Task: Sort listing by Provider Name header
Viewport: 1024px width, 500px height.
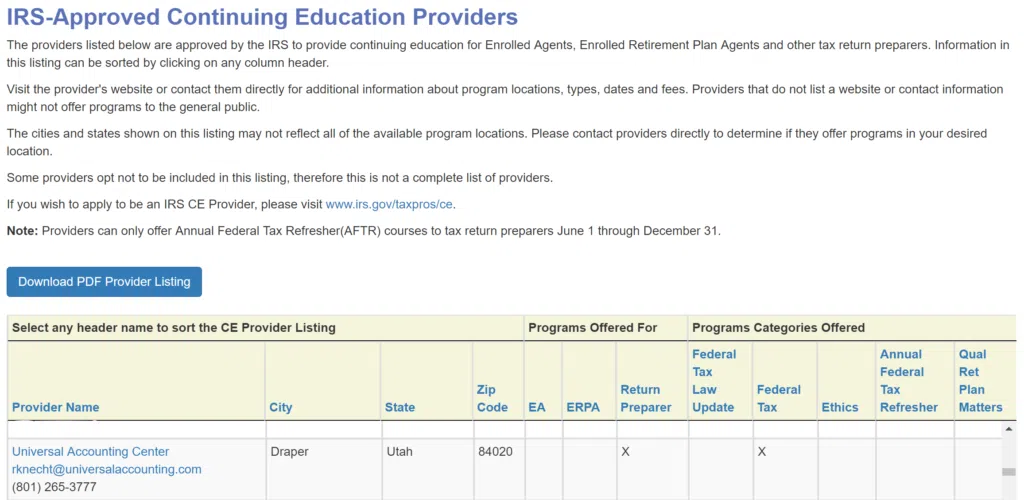Action: point(55,407)
